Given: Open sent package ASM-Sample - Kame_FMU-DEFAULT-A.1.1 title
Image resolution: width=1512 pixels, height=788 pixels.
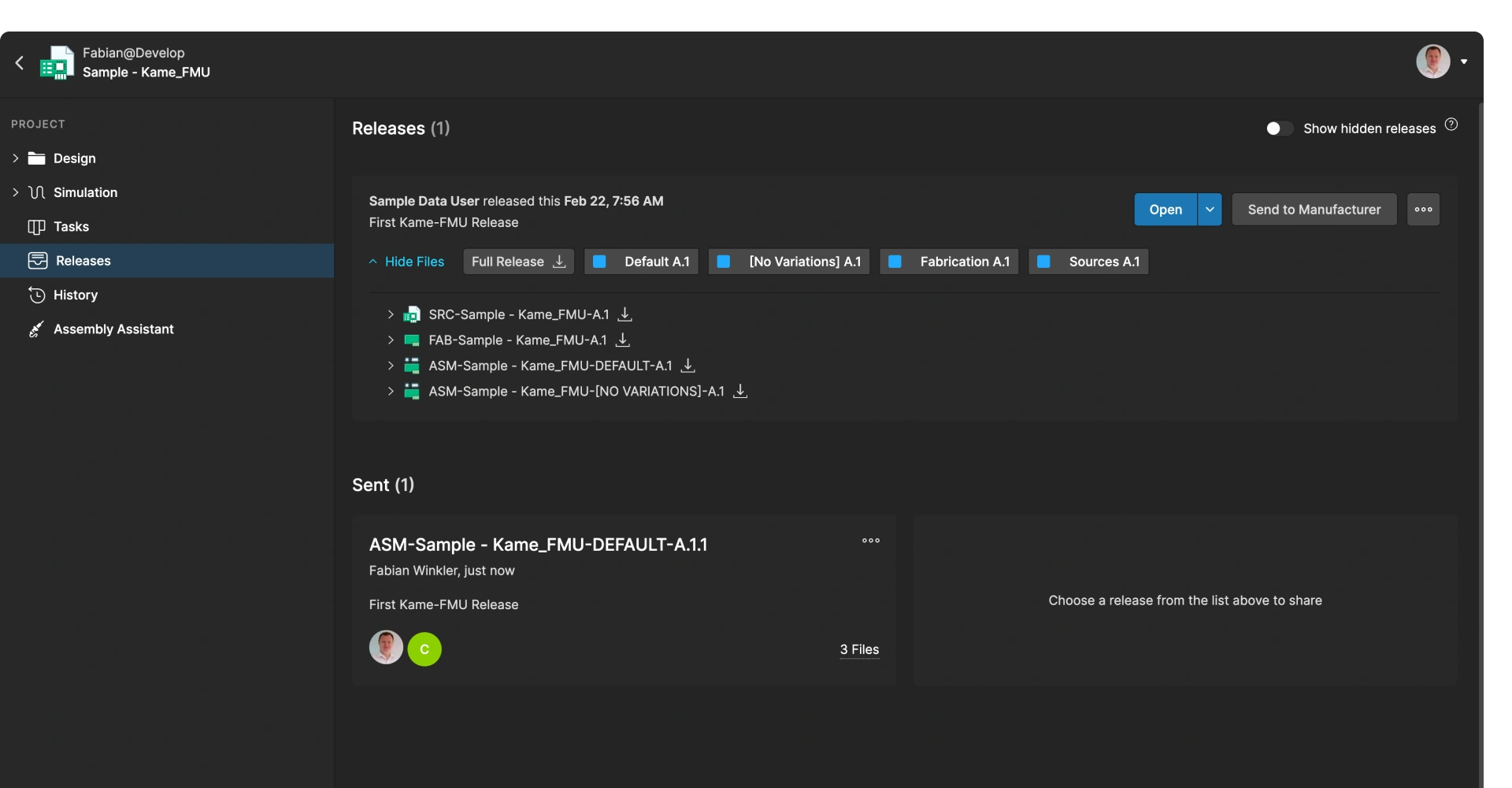Looking at the screenshot, I should coord(539,545).
